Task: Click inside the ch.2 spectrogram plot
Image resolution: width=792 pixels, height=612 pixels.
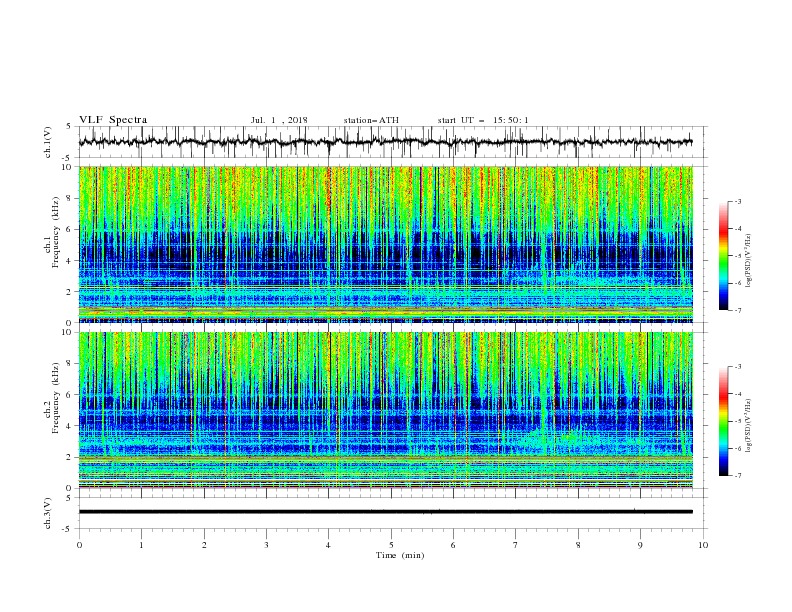Action: click(386, 410)
